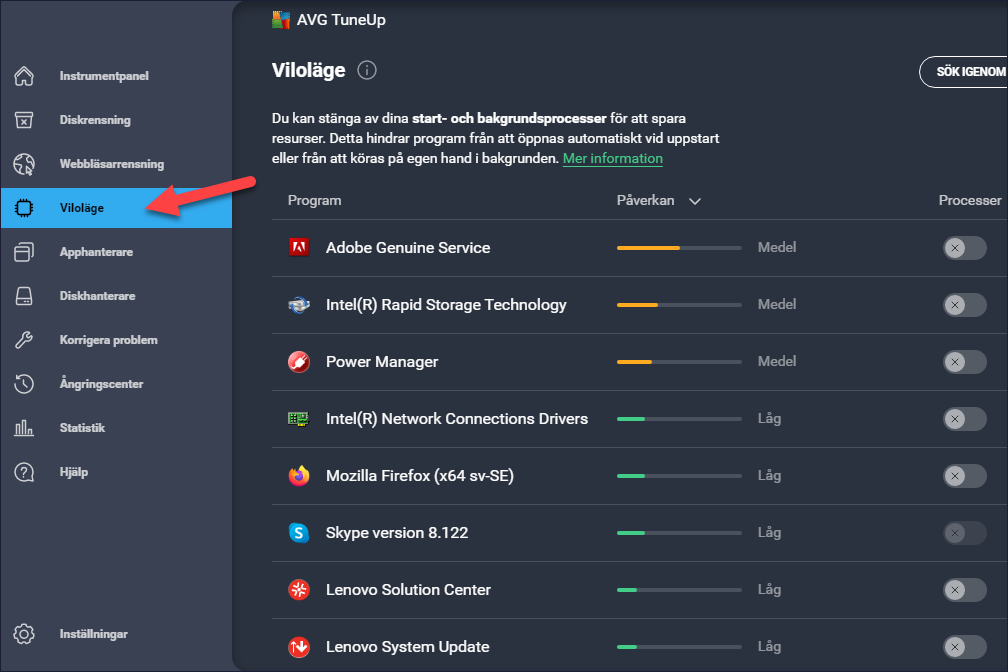Follow the Mer information link

(x=613, y=158)
